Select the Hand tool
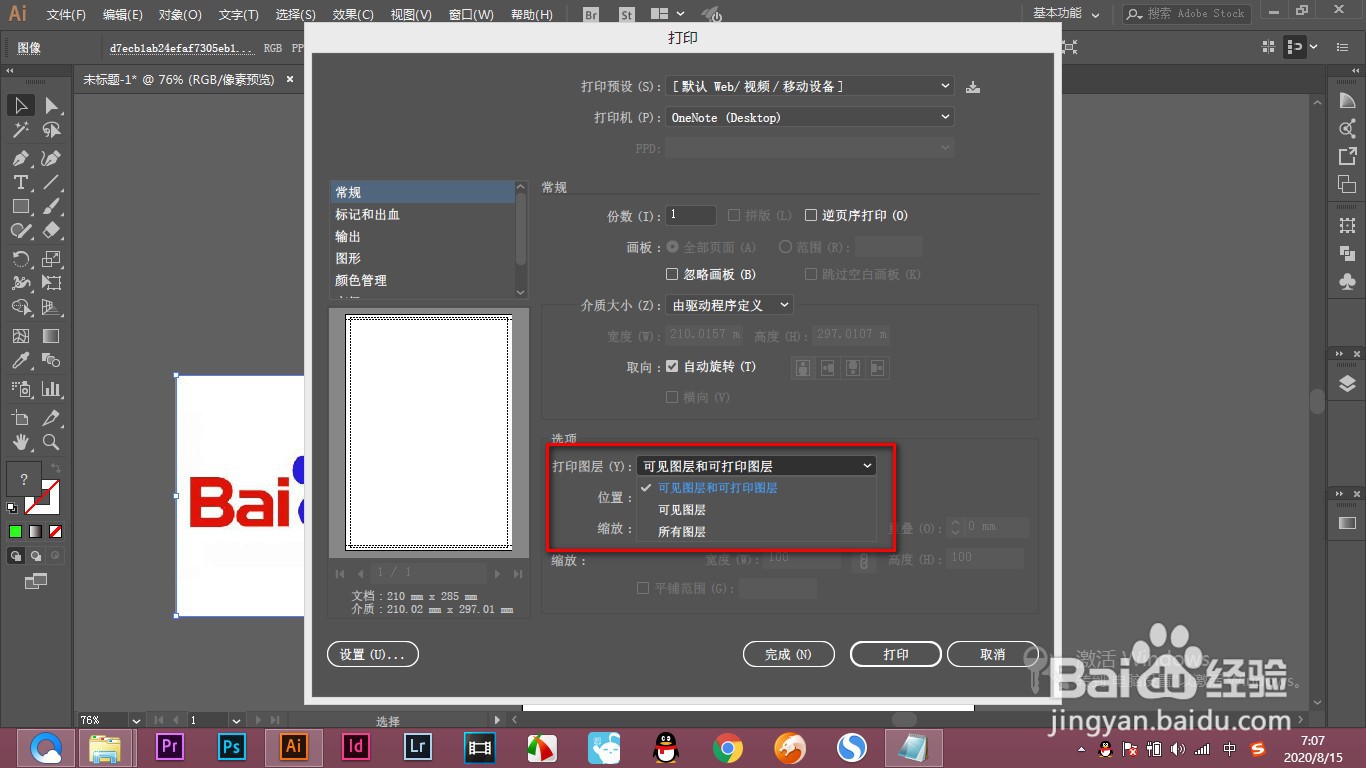 point(21,441)
